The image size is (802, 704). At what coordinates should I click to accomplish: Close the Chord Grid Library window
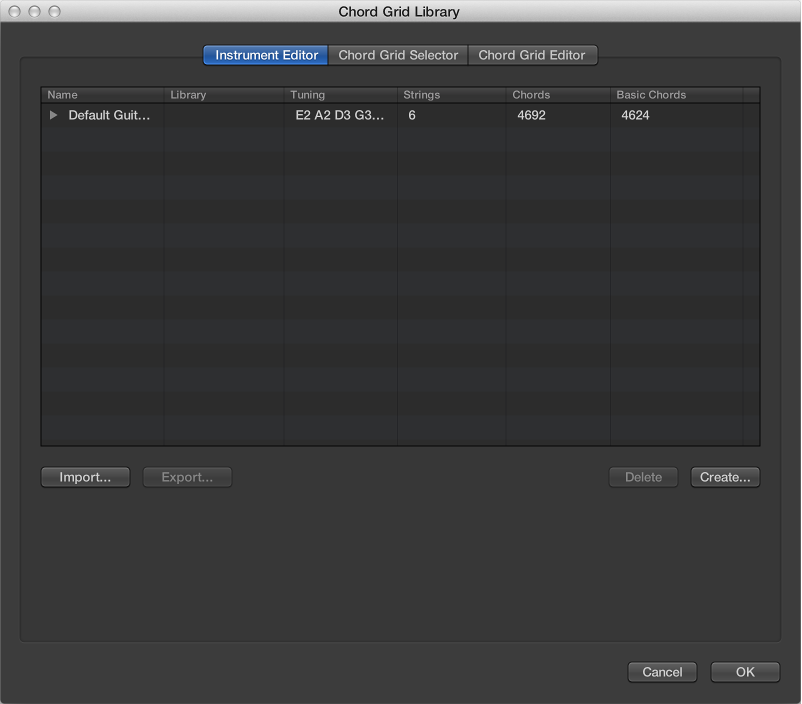[13, 11]
